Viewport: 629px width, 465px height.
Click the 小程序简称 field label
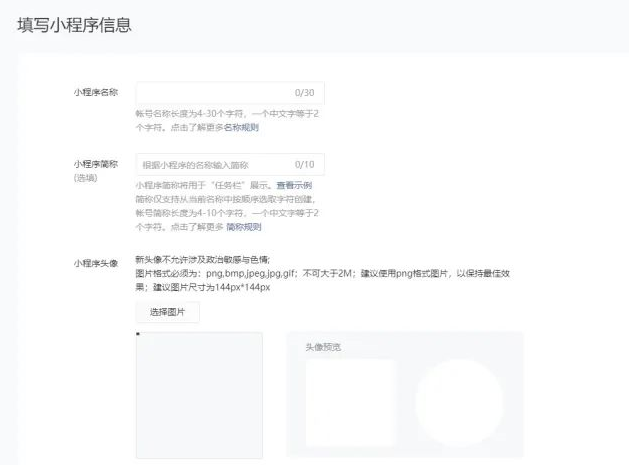[x=96, y=163]
